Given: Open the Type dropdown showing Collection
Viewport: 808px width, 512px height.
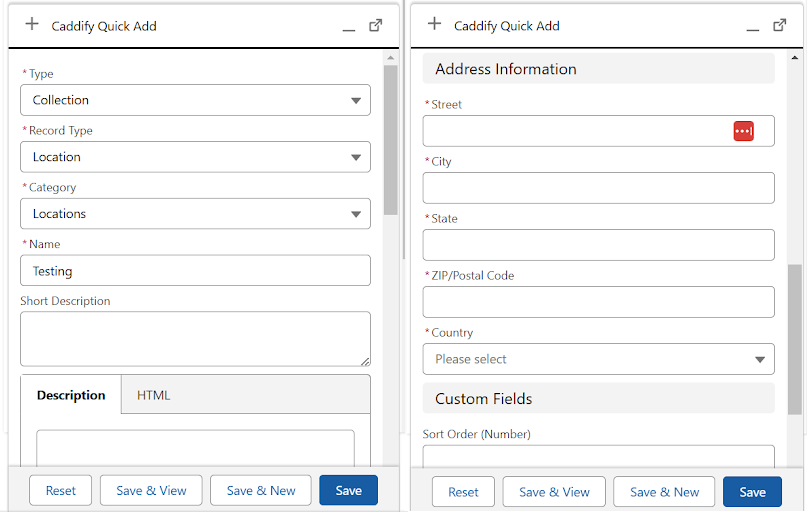Looking at the screenshot, I should point(195,100).
